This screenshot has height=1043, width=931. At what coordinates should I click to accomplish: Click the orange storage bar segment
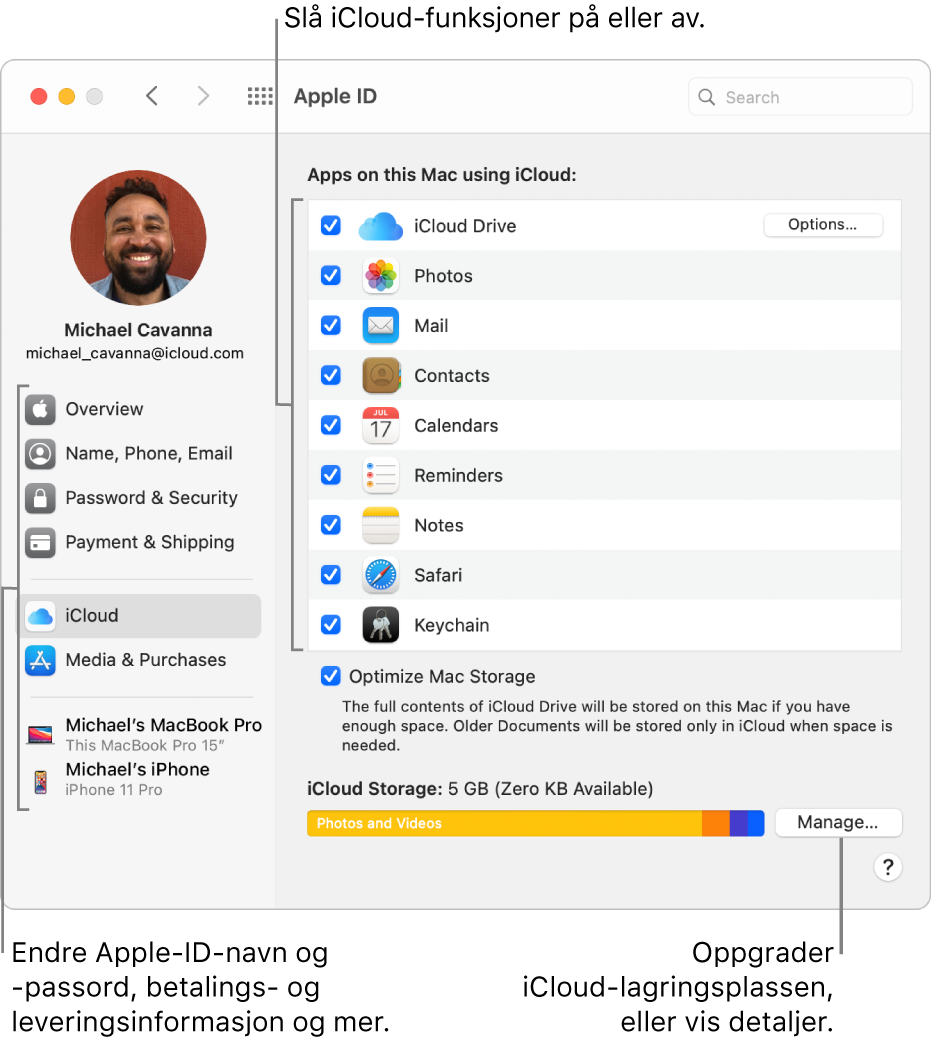[716, 823]
